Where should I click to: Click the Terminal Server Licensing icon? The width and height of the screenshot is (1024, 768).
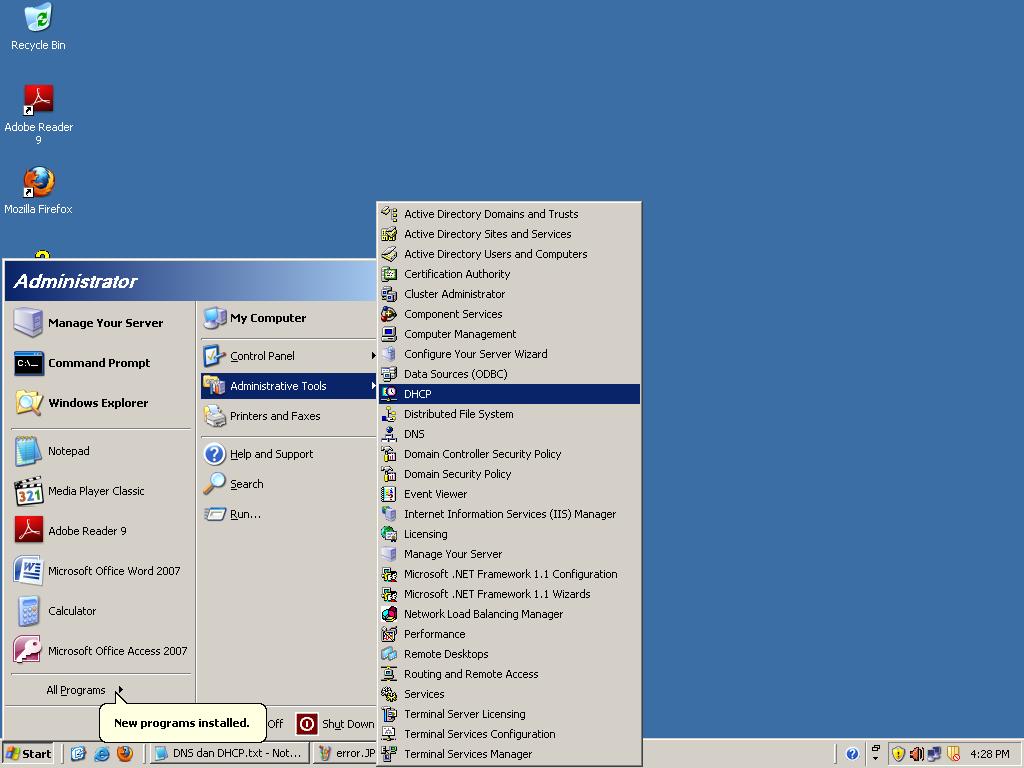pyautogui.click(x=389, y=714)
